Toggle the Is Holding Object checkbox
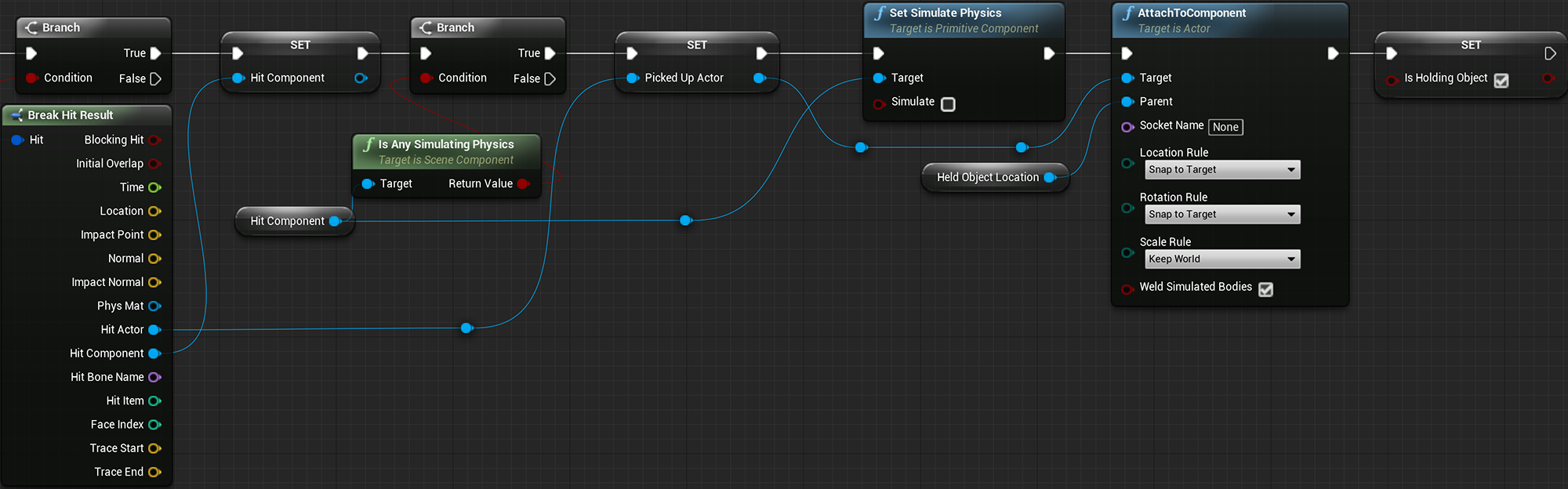1568x489 pixels. [1501, 81]
